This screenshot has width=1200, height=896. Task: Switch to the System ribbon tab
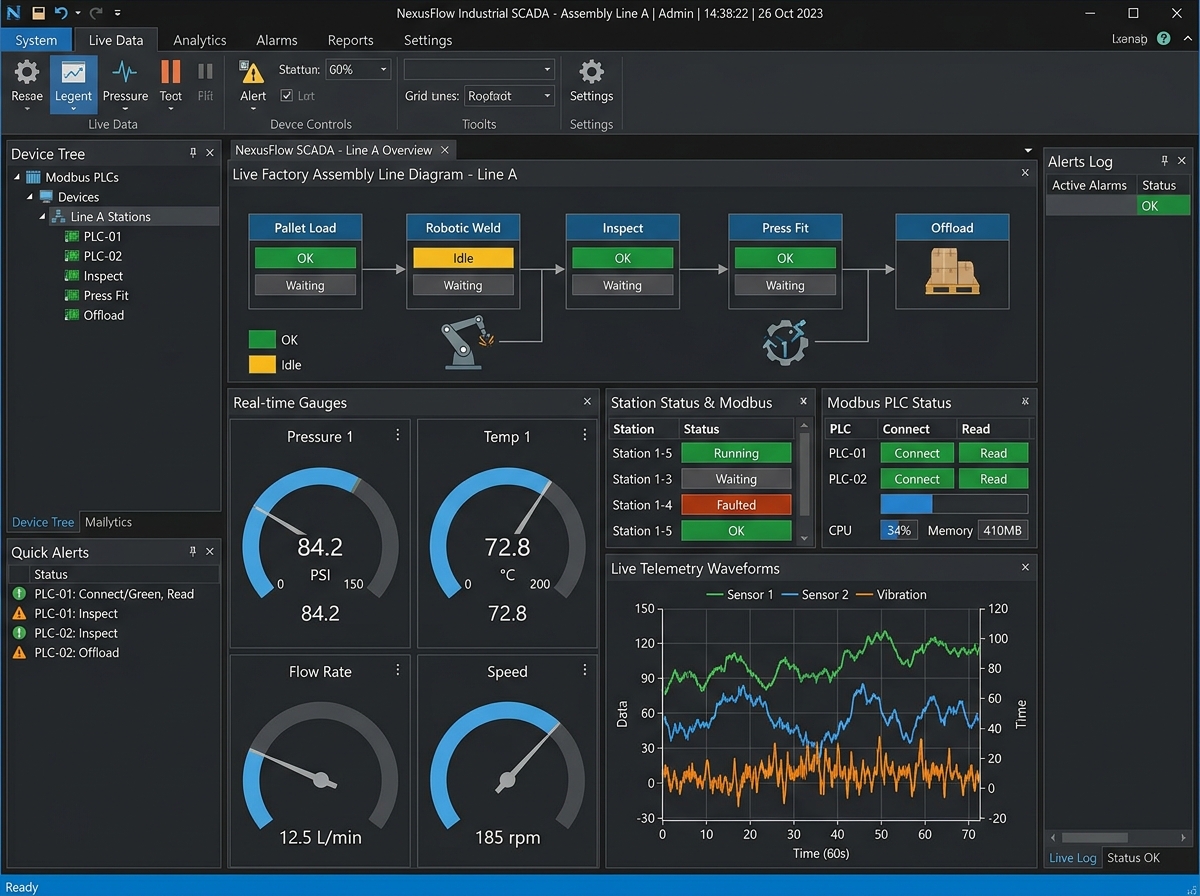(36, 40)
